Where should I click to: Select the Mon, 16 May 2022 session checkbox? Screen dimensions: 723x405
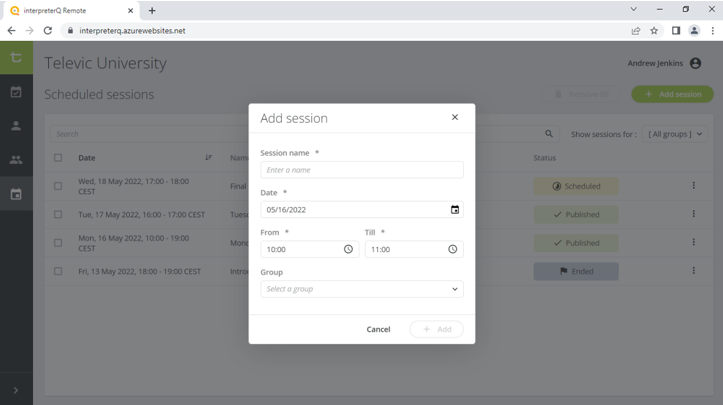[58, 243]
